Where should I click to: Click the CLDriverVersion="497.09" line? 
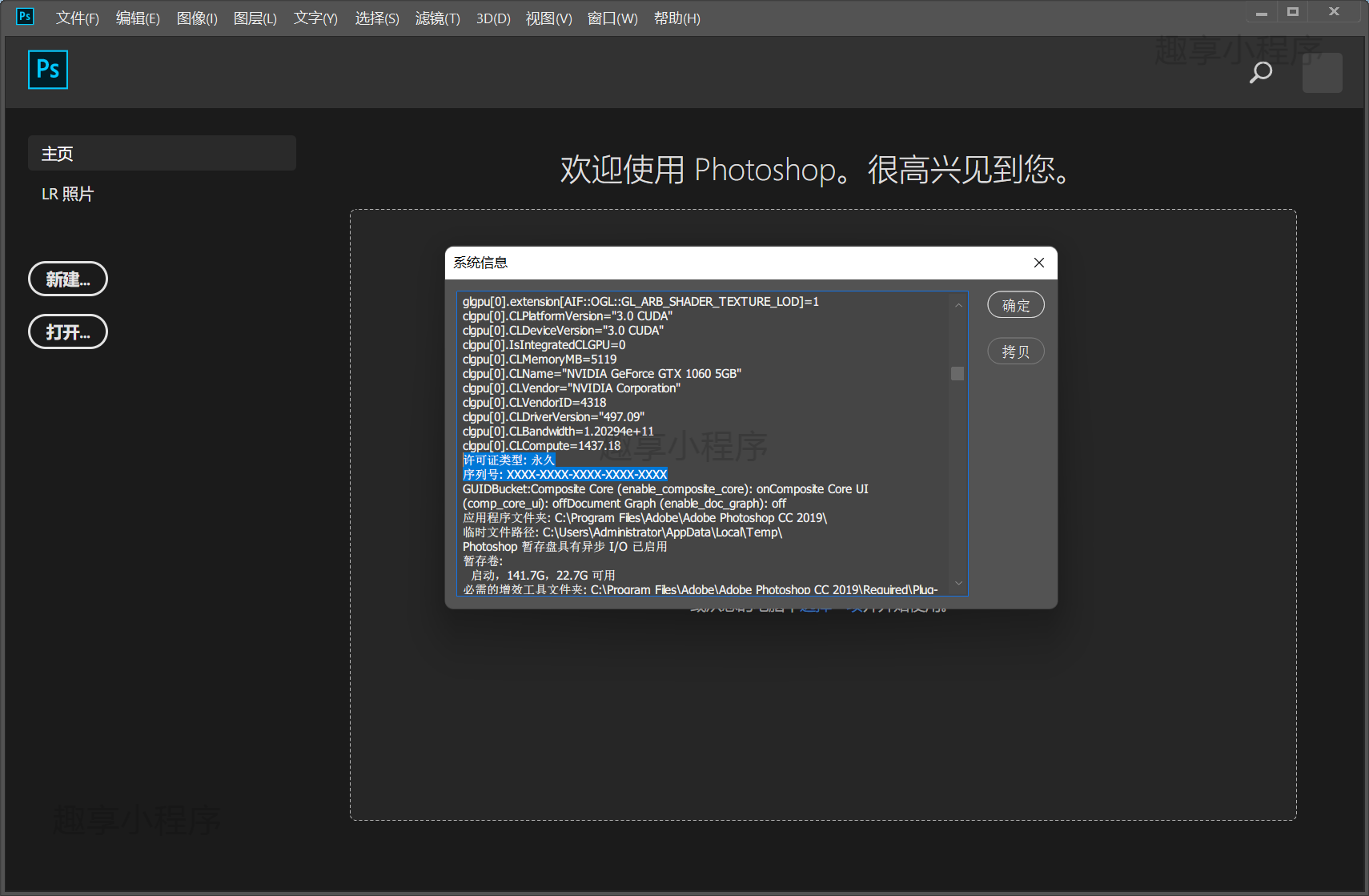click(553, 416)
